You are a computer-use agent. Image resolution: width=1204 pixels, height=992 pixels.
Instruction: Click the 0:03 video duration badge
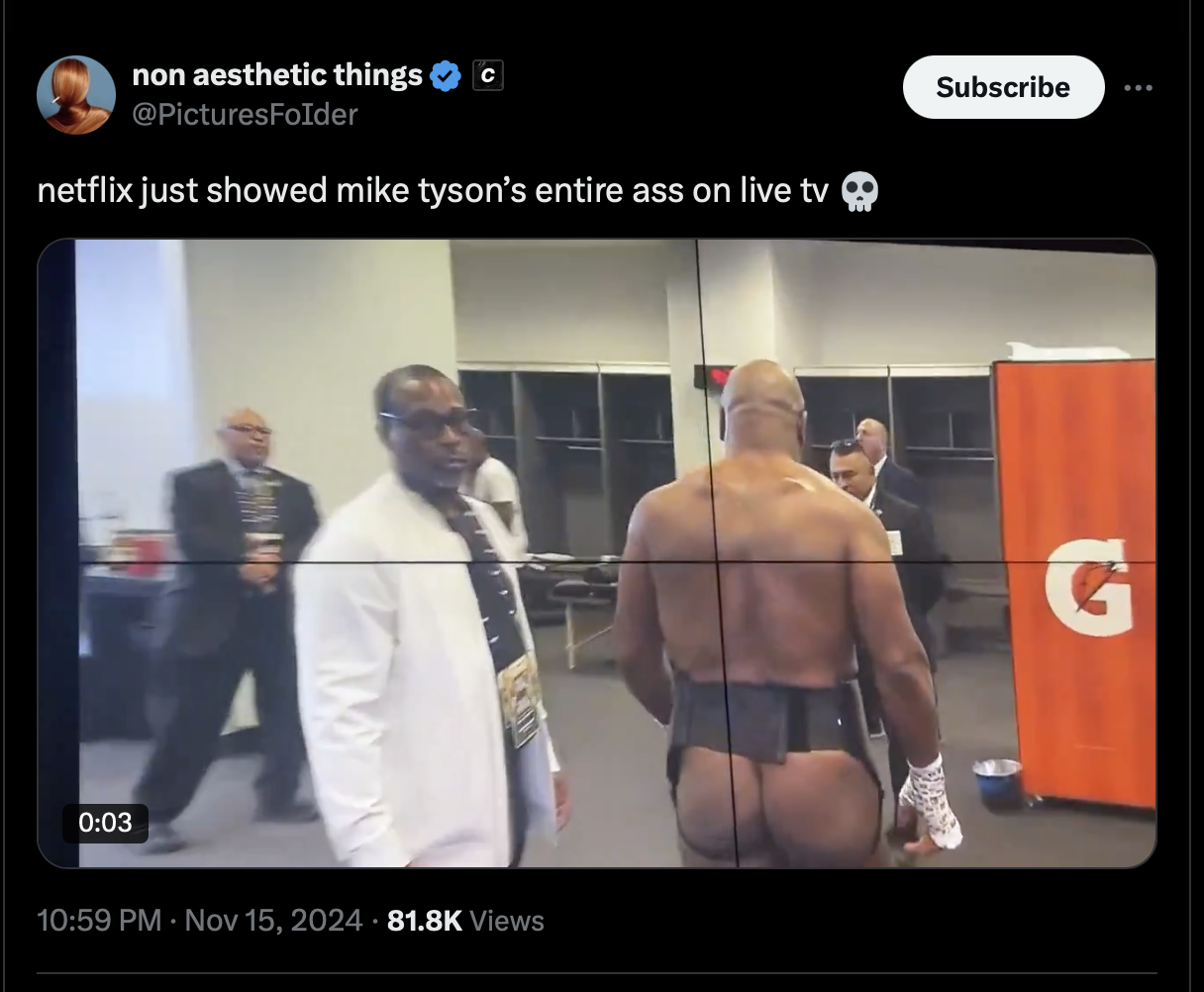(x=105, y=823)
